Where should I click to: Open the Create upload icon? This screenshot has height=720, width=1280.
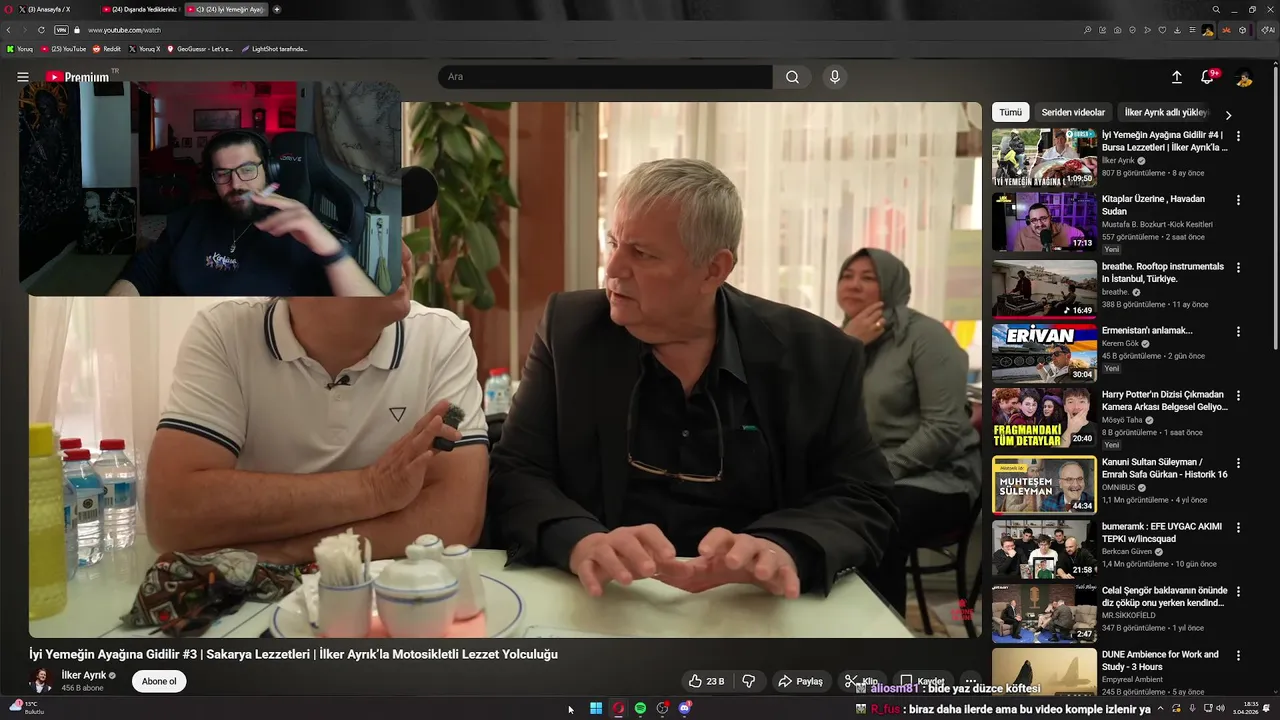point(1177,77)
